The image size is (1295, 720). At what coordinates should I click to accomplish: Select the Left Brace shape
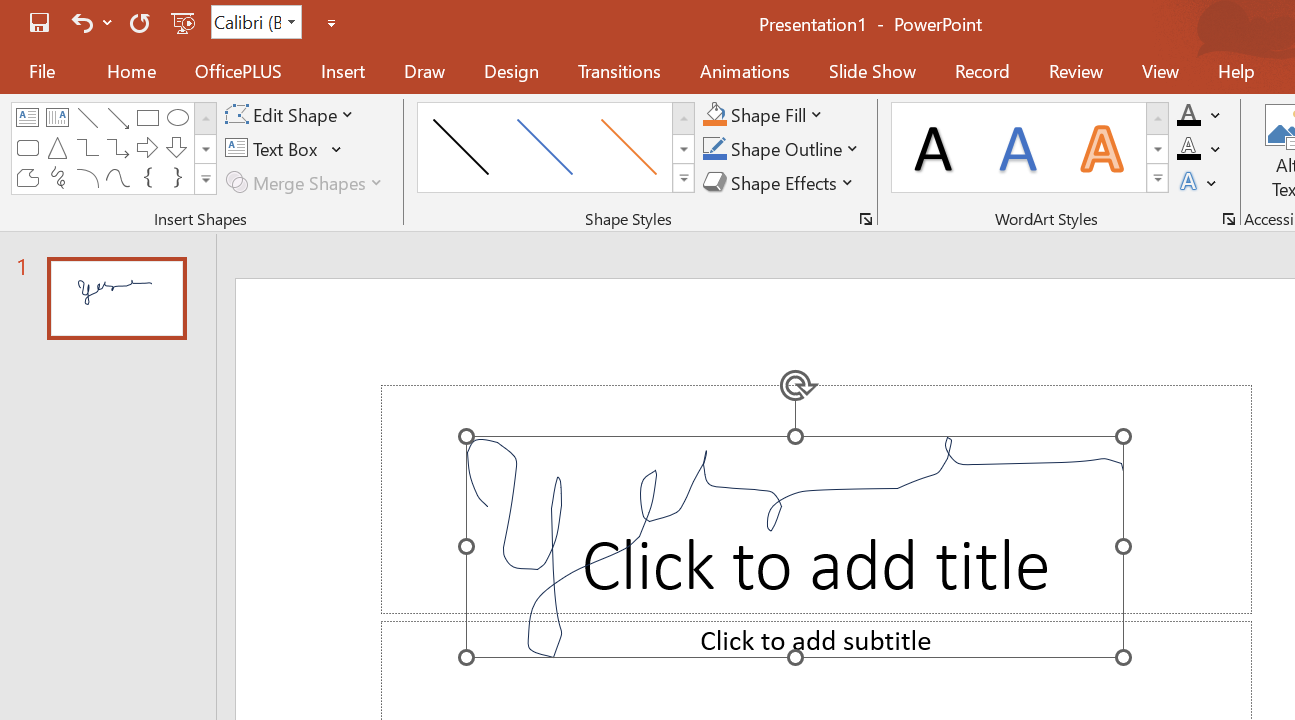click(148, 179)
